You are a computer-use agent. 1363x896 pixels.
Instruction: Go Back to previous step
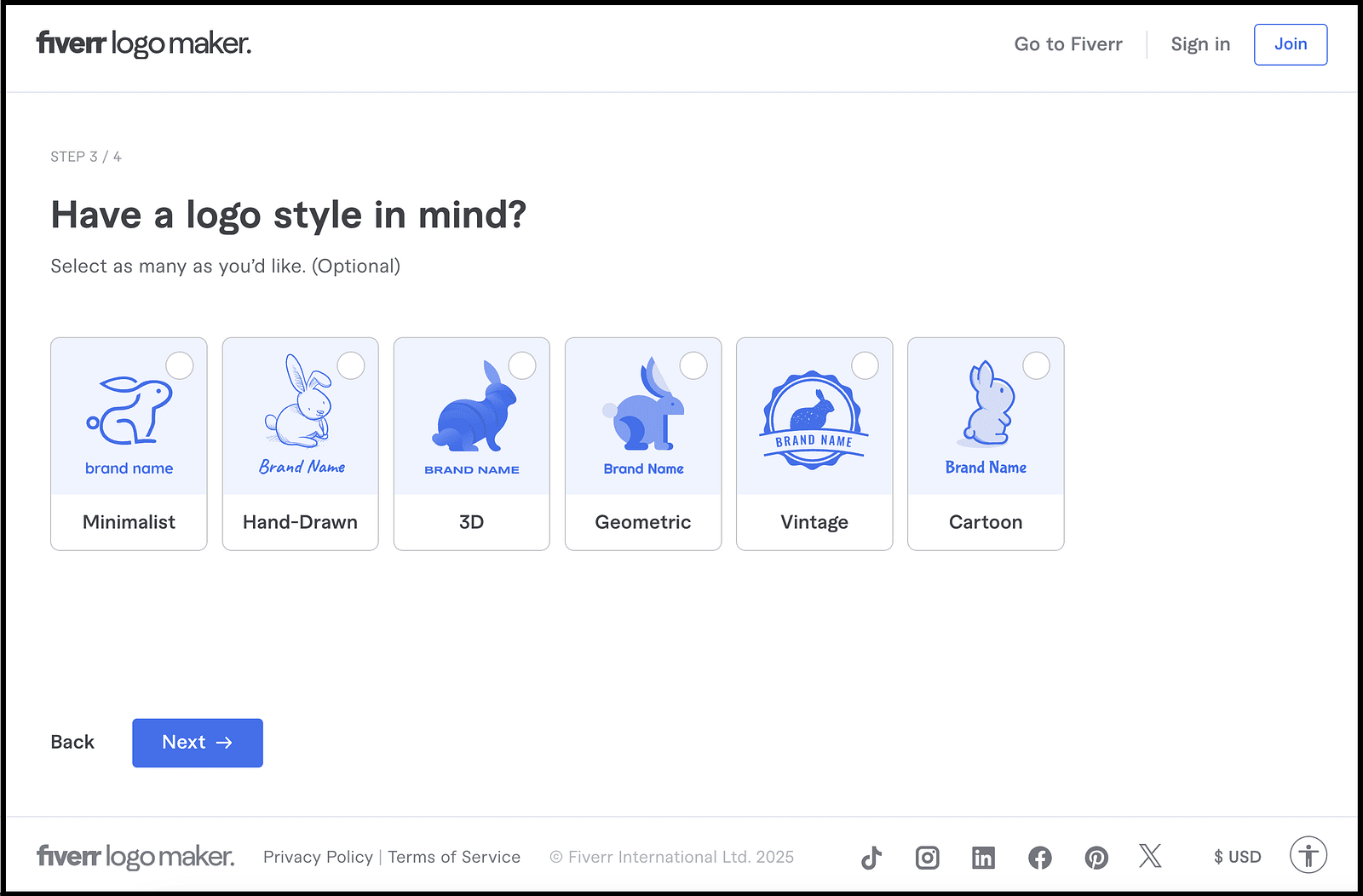(72, 743)
